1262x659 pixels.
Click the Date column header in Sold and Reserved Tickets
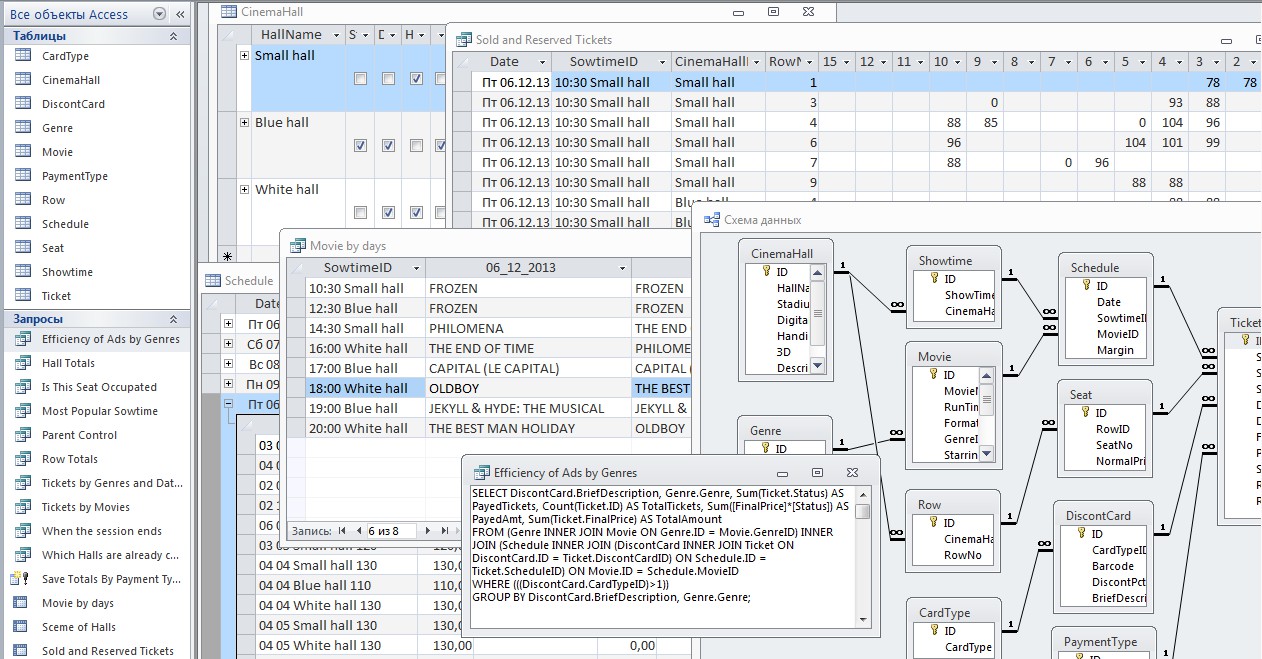coord(503,62)
